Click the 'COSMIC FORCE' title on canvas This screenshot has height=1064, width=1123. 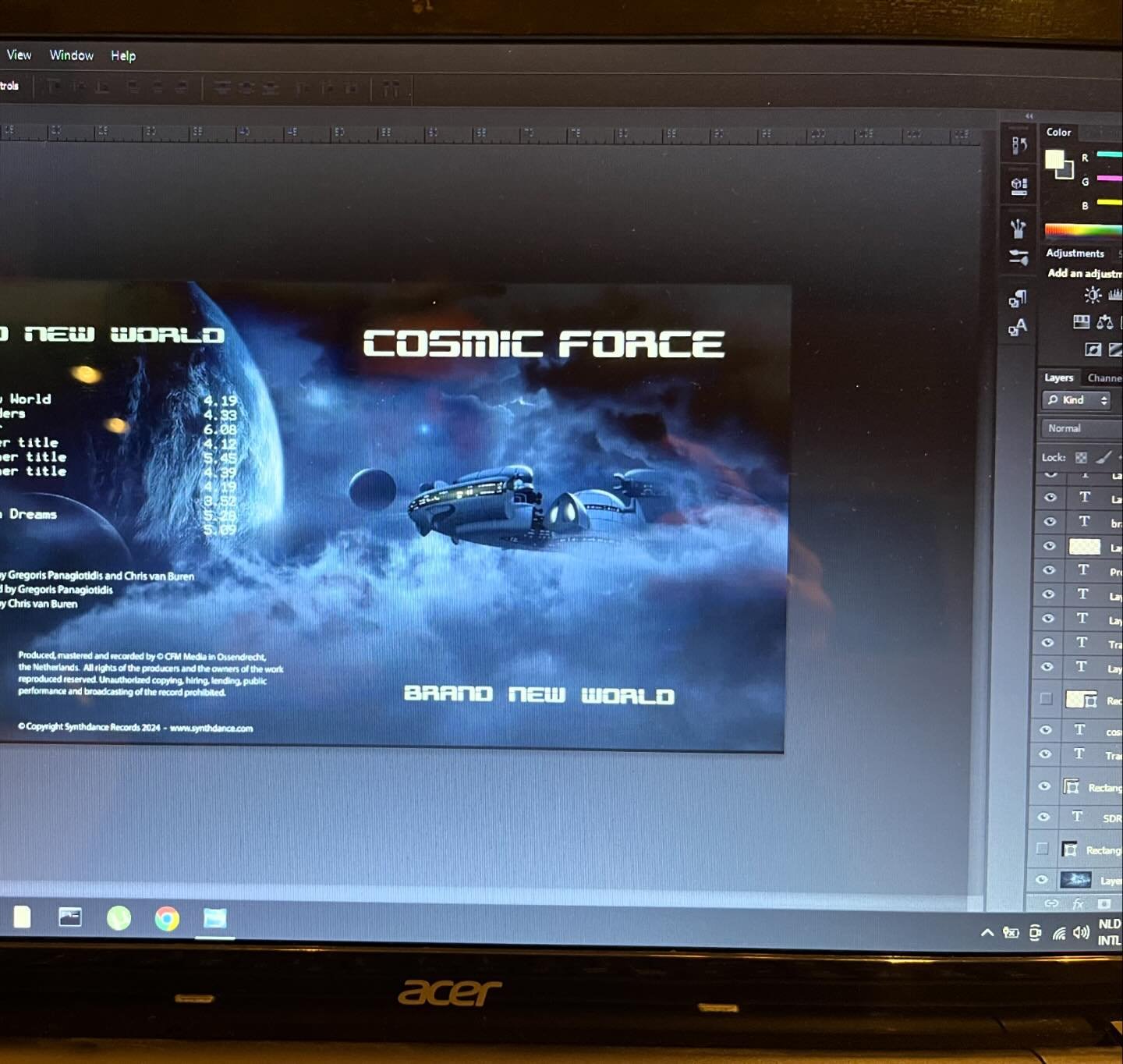544,344
